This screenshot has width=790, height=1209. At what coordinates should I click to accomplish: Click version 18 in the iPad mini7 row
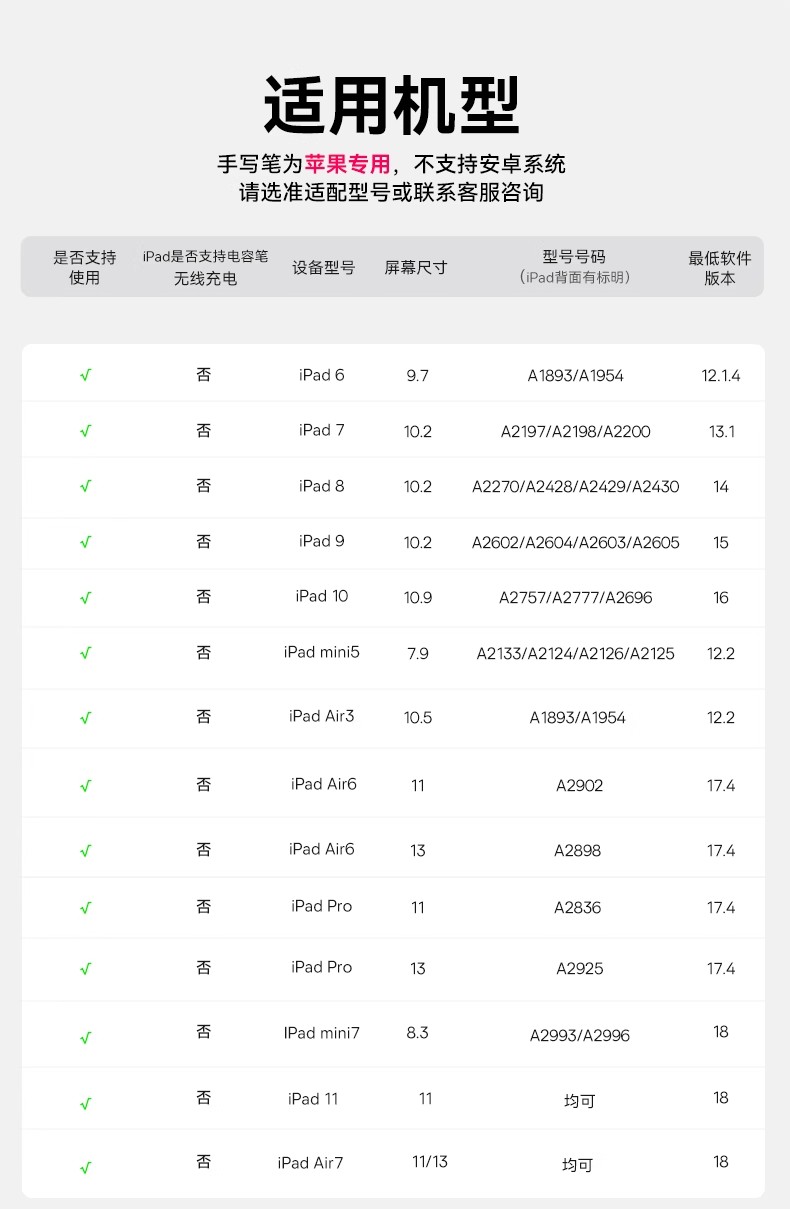pos(721,1032)
